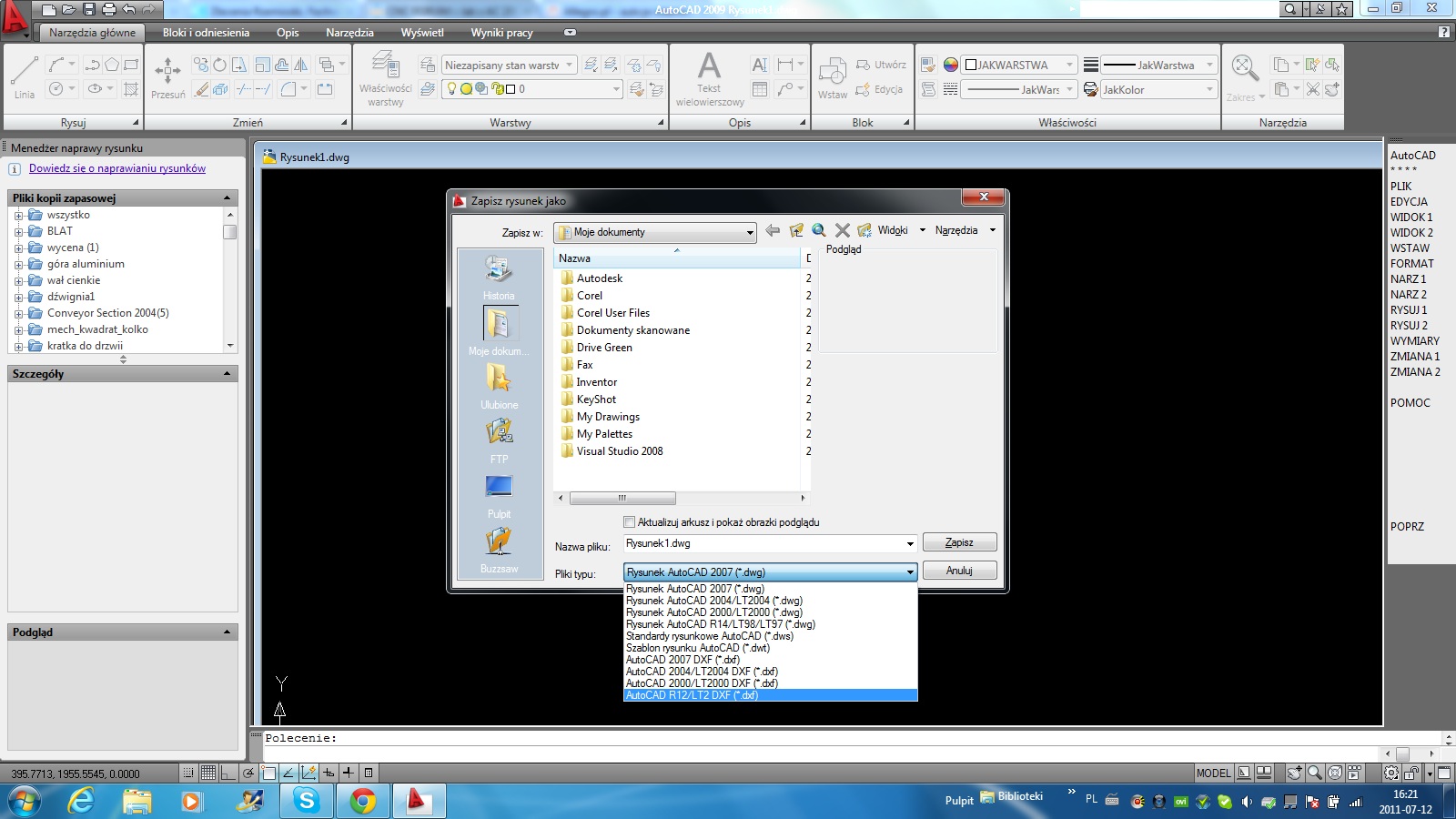Switch to Bloki i odniesienia ribbon tab

click(206, 32)
